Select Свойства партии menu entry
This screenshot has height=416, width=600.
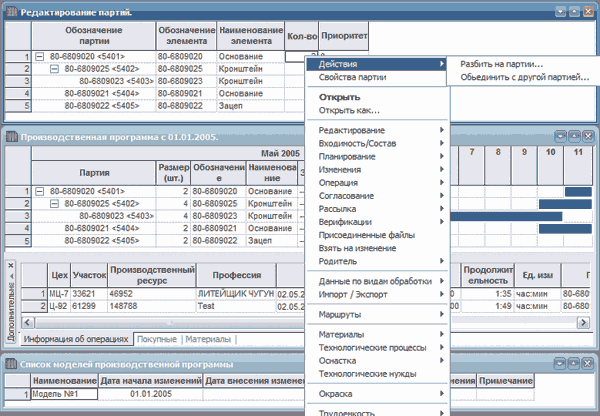[x=376, y=77]
